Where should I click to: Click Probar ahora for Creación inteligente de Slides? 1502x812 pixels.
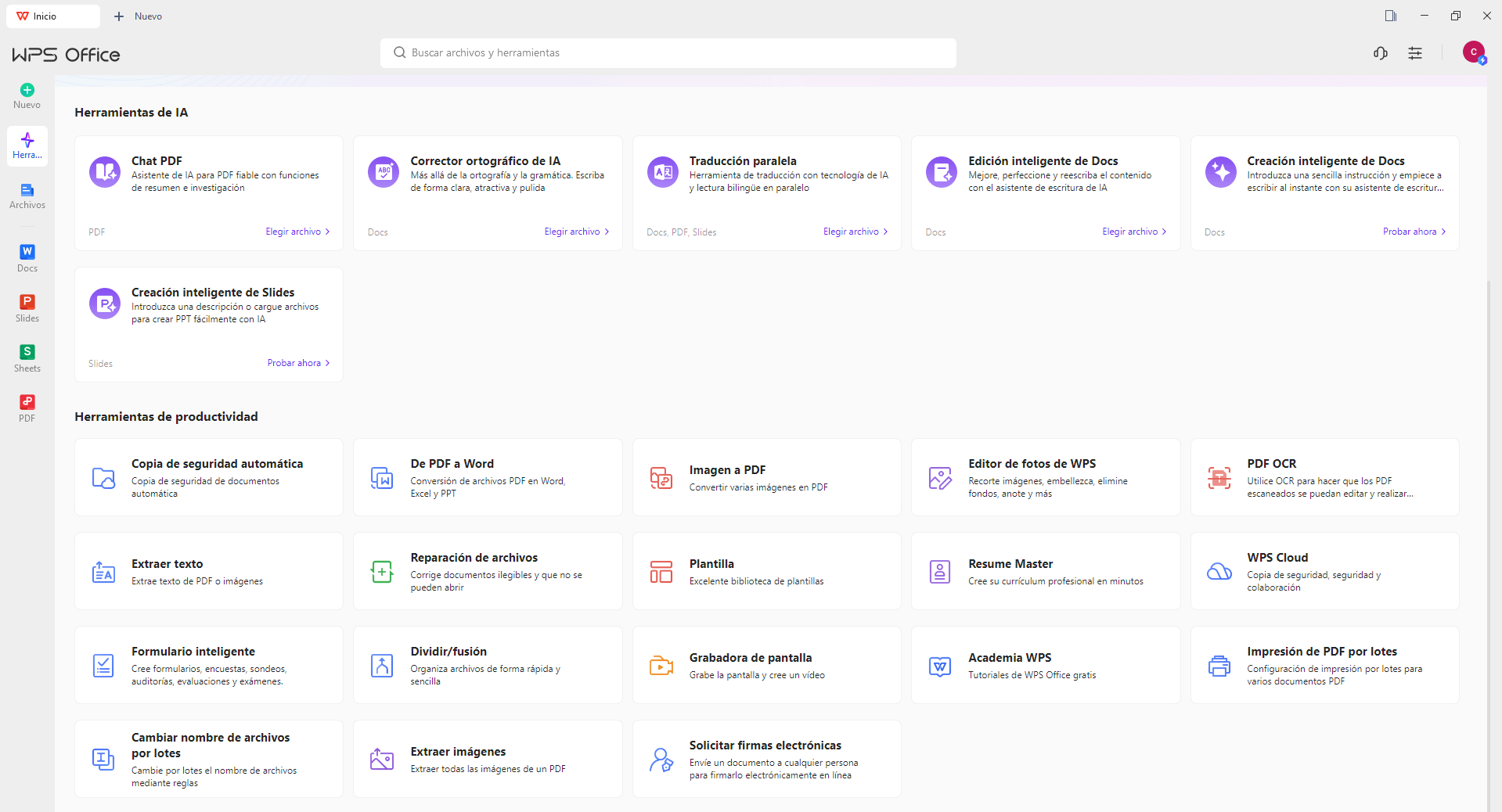pyautogui.click(x=298, y=363)
